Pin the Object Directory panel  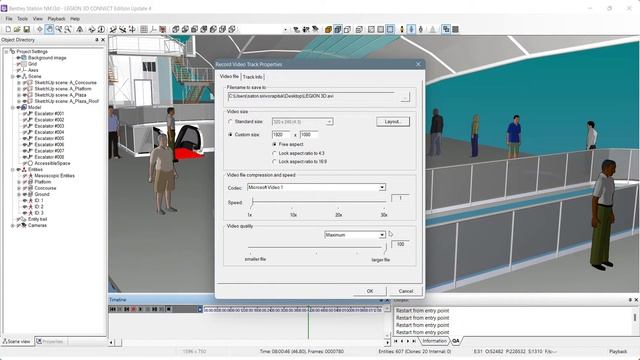click(x=97, y=40)
